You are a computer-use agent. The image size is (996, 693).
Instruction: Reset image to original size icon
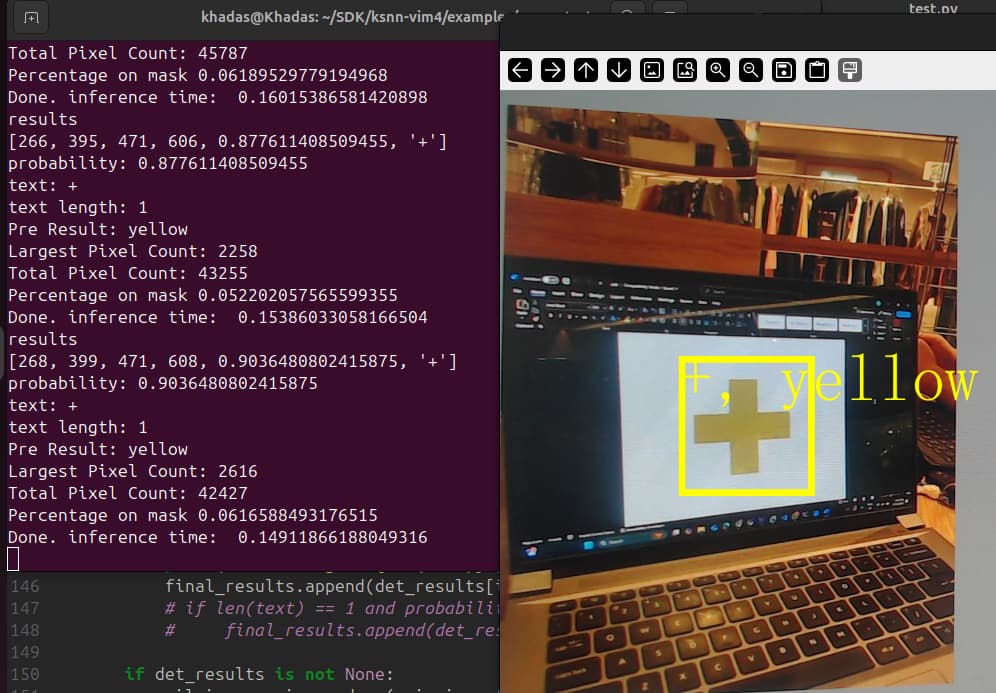coord(652,70)
